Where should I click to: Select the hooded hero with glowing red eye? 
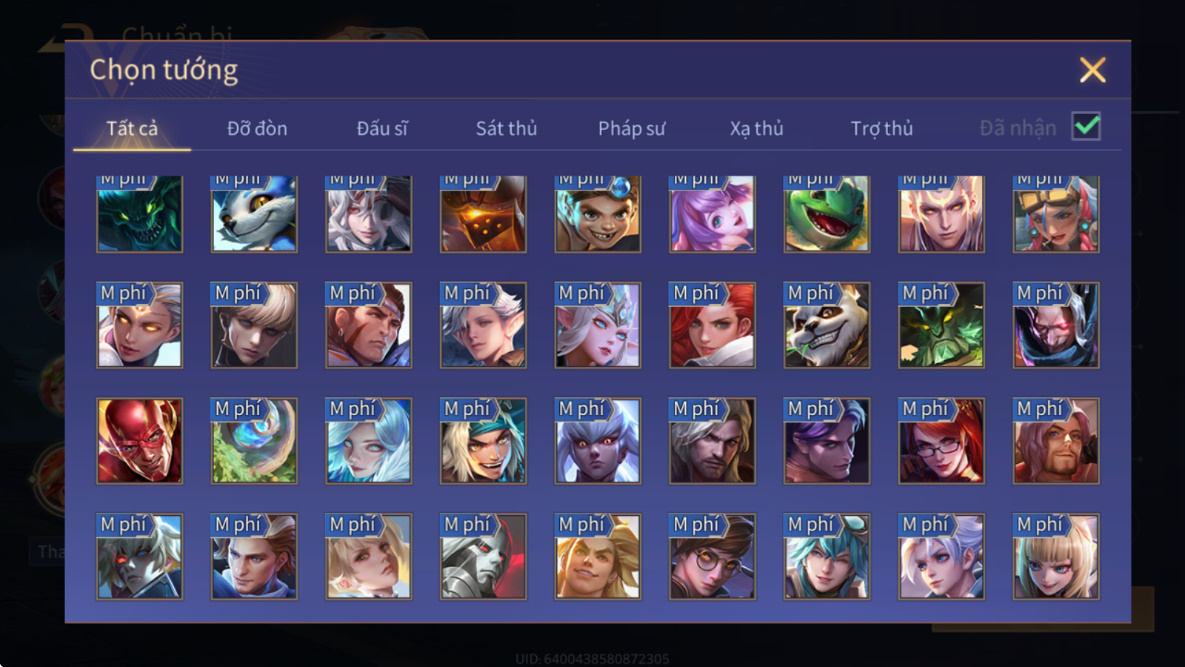(1056, 325)
